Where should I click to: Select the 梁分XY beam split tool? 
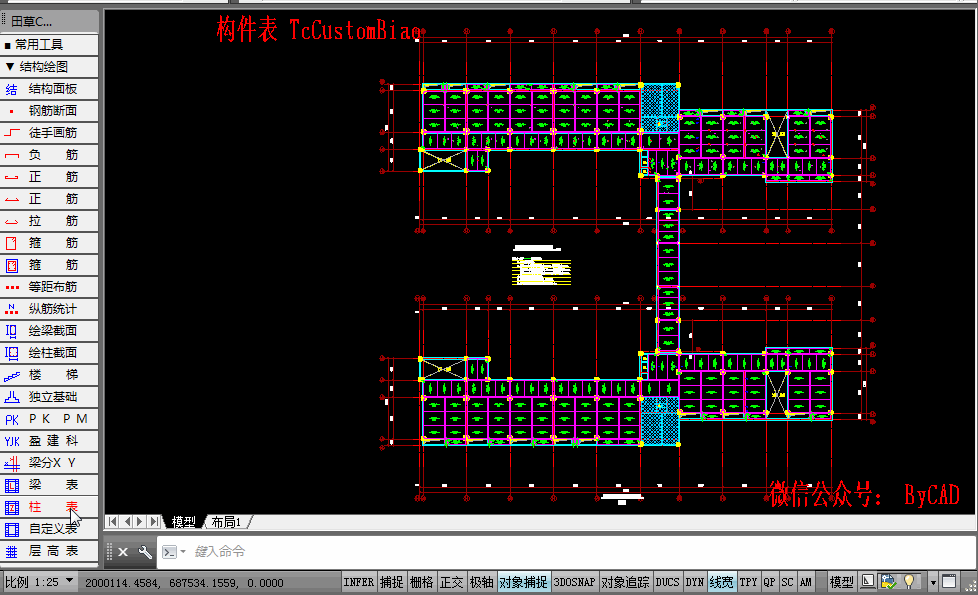point(49,463)
